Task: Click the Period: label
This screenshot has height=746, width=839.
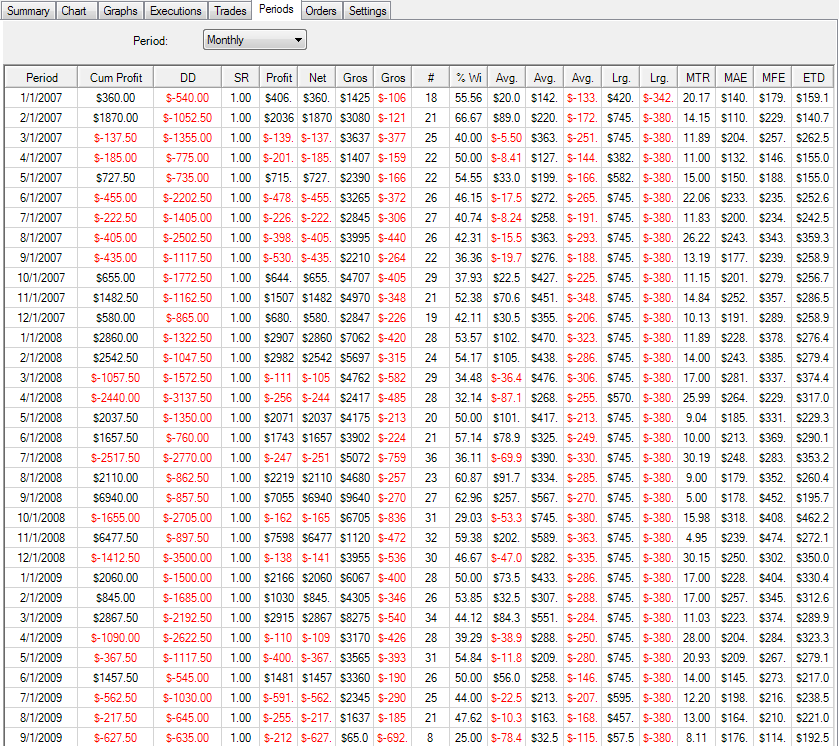Action: [150, 41]
